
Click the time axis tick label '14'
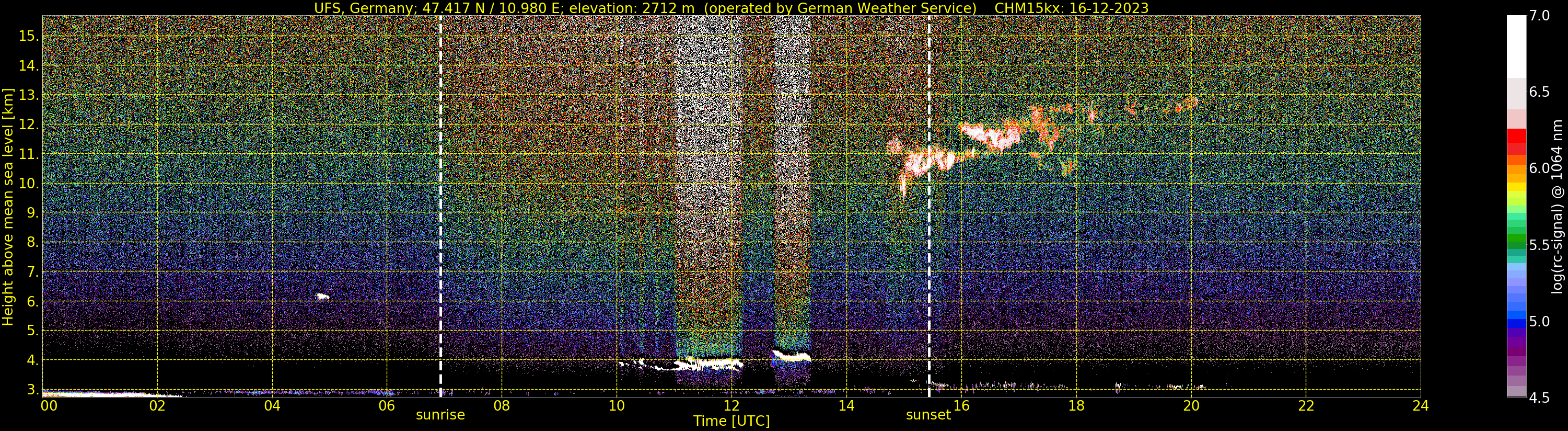coord(846,405)
